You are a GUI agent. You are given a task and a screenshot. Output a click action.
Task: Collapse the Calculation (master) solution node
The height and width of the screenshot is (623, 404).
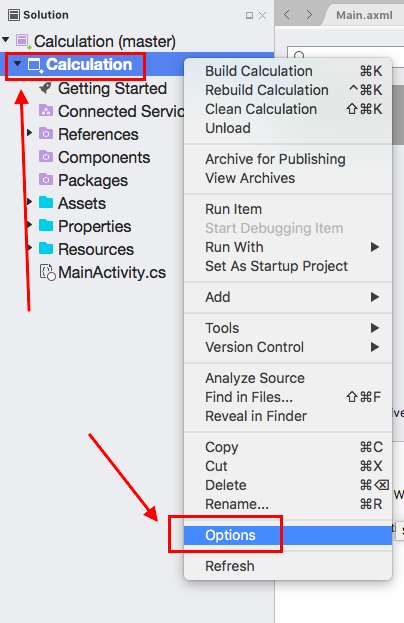(6, 40)
